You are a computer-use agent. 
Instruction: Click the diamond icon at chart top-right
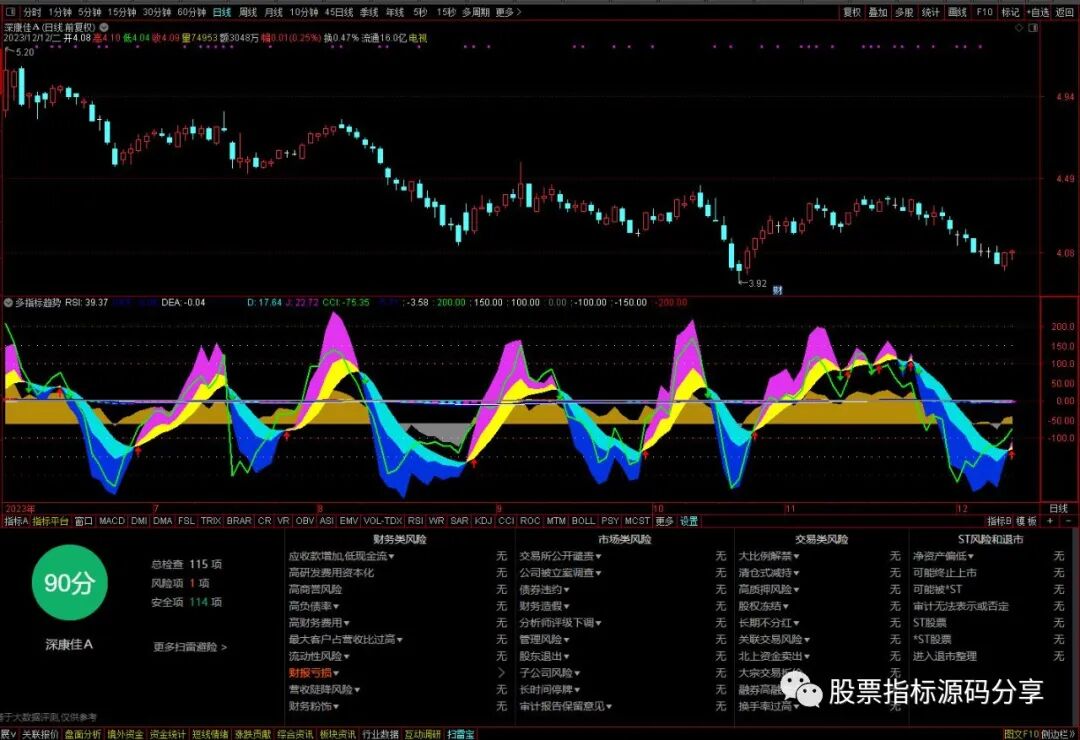(1019, 28)
